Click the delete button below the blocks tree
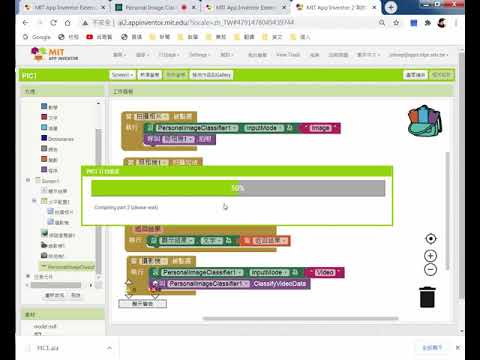 (76, 295)
